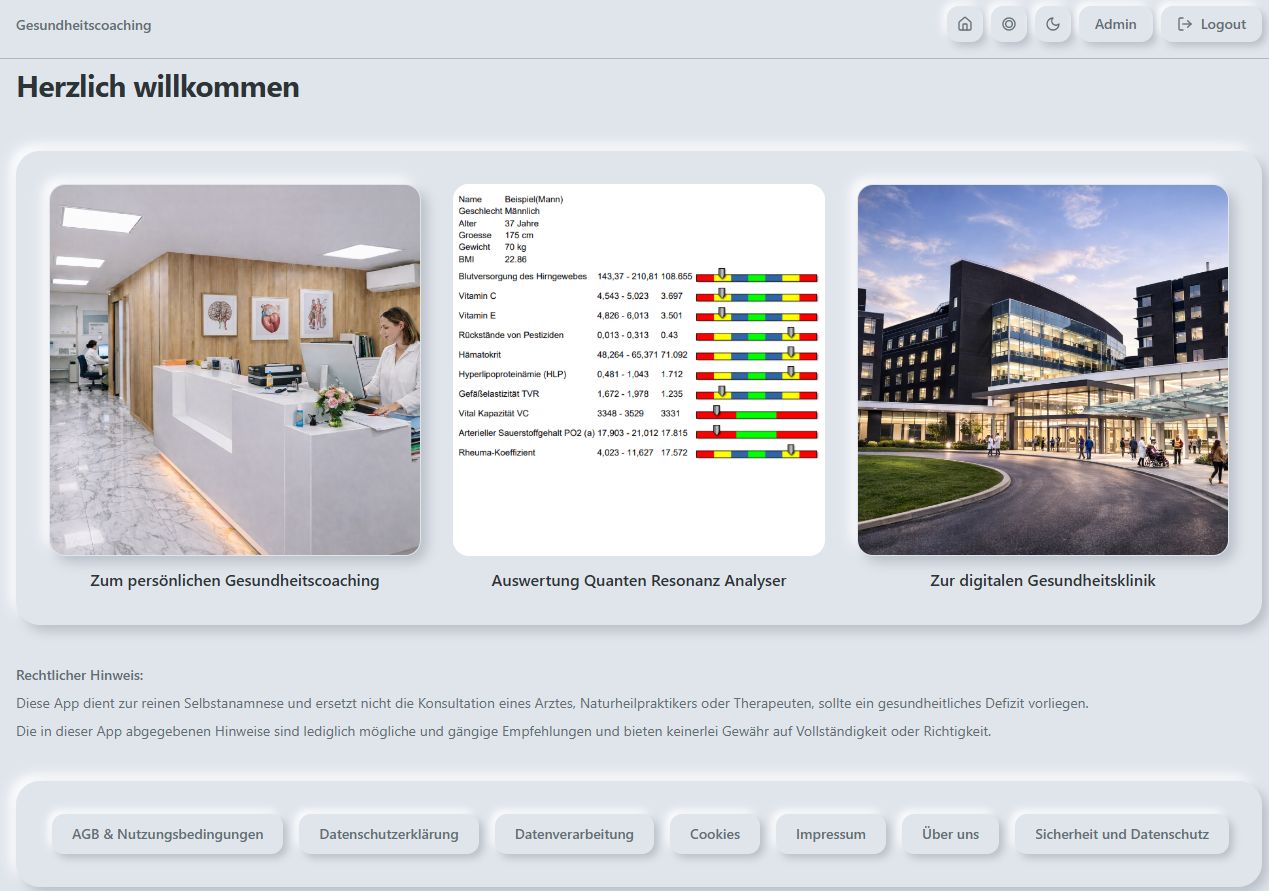The image size is (1269, 891).
Task: Click the reception desk photo card
Action: click(235, 369)
